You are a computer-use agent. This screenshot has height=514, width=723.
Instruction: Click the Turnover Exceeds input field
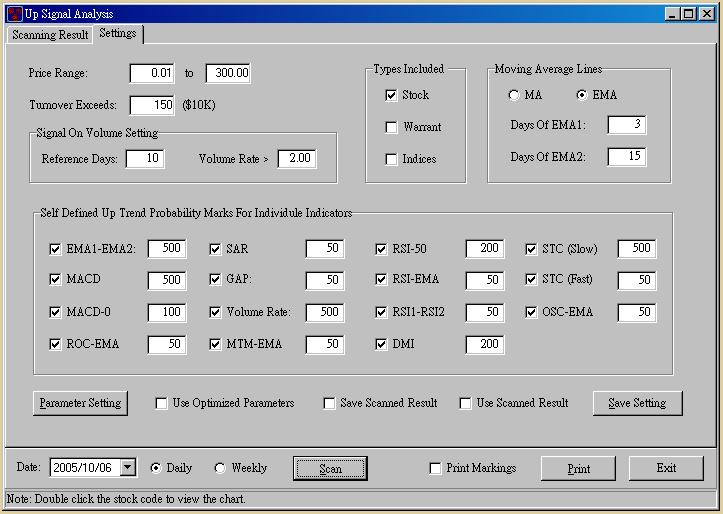pyautogui.click(x=151, y=105)
